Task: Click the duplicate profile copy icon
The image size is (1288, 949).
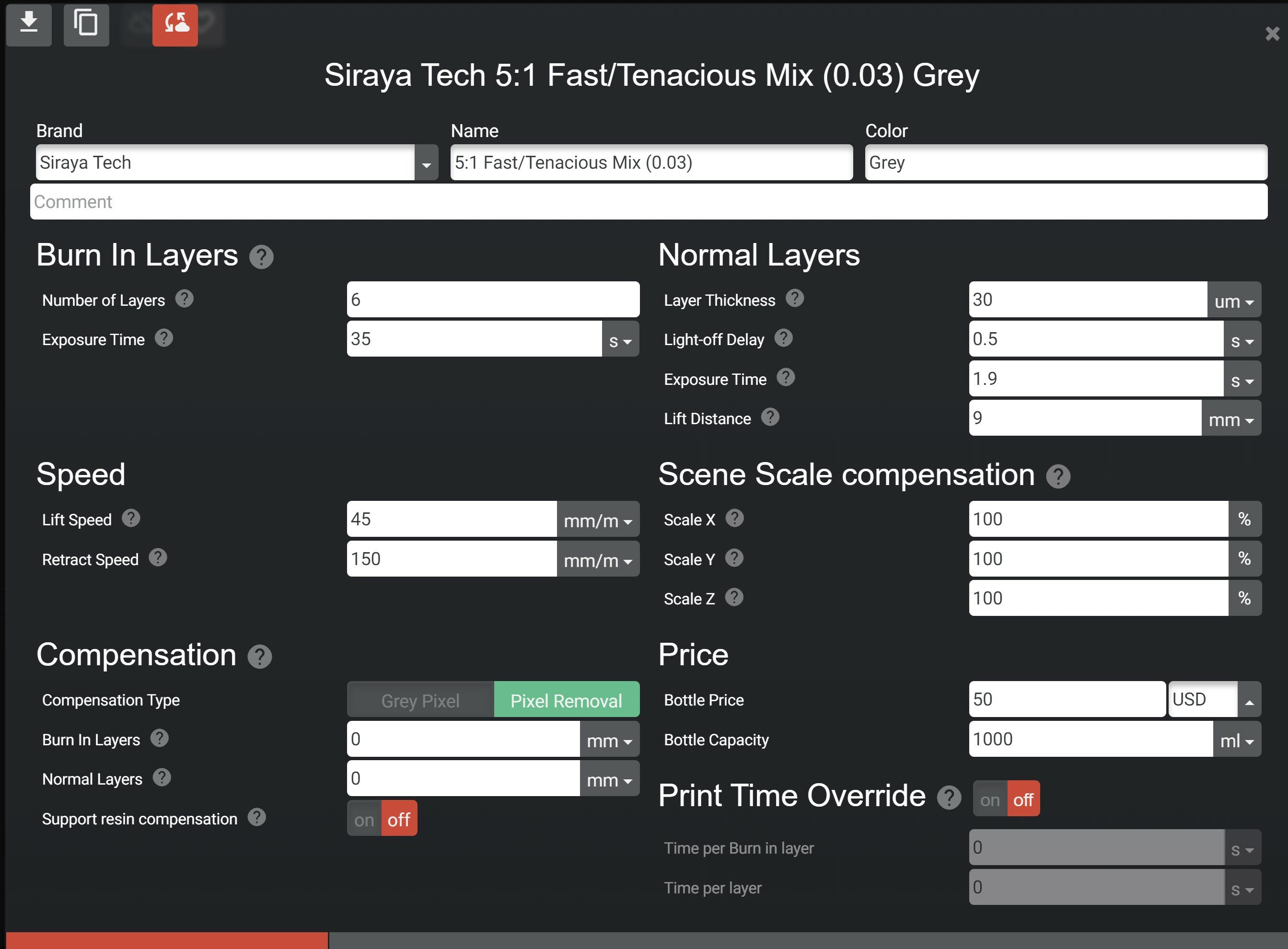Action: pyautogui.click(x=86, y=25)
